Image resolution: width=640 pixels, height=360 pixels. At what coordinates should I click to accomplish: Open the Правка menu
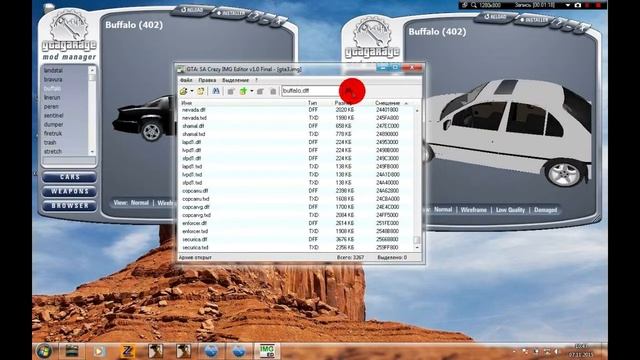tap(207, 80)
